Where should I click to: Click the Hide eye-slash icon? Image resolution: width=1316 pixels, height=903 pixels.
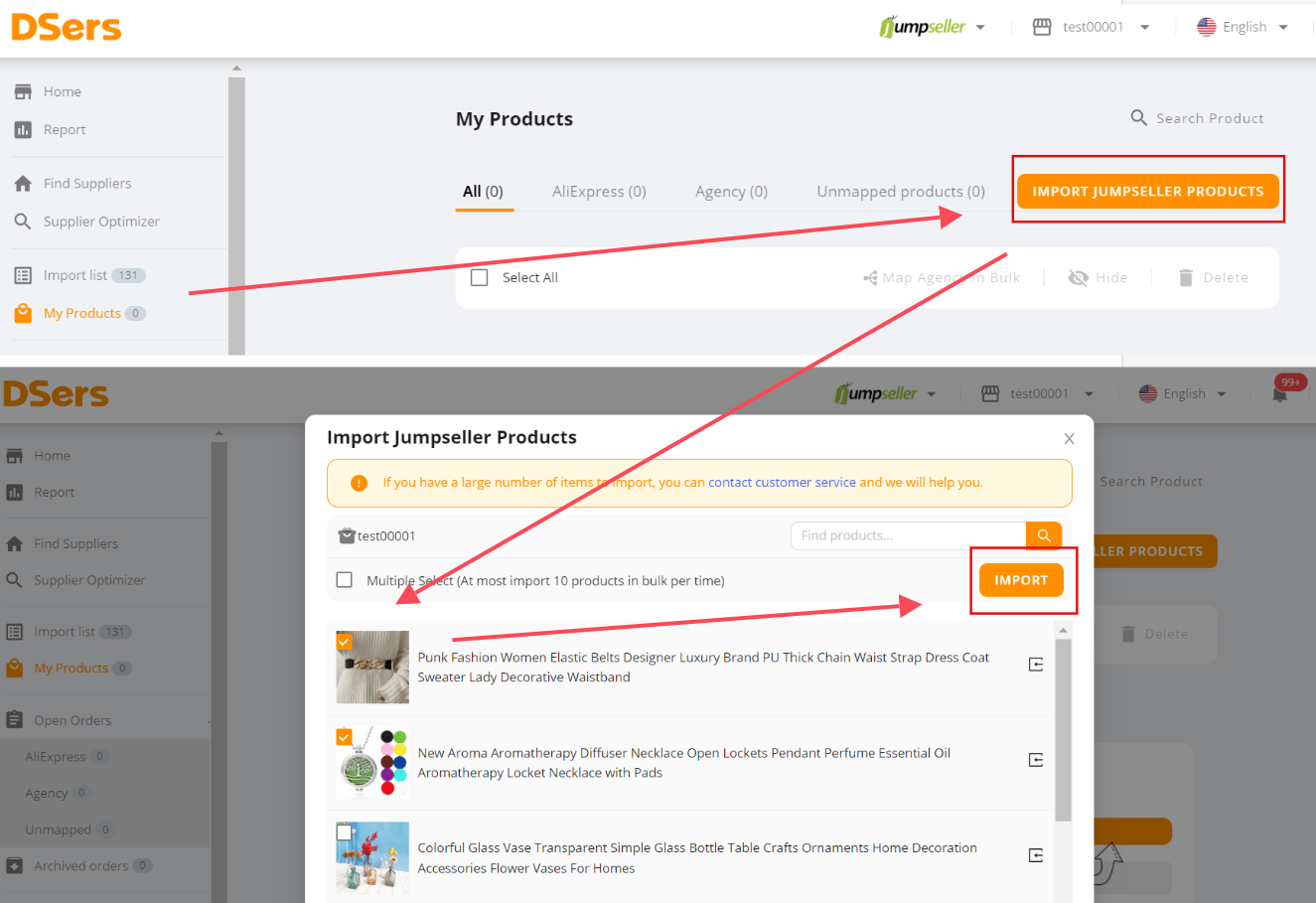click(1078, 278)
